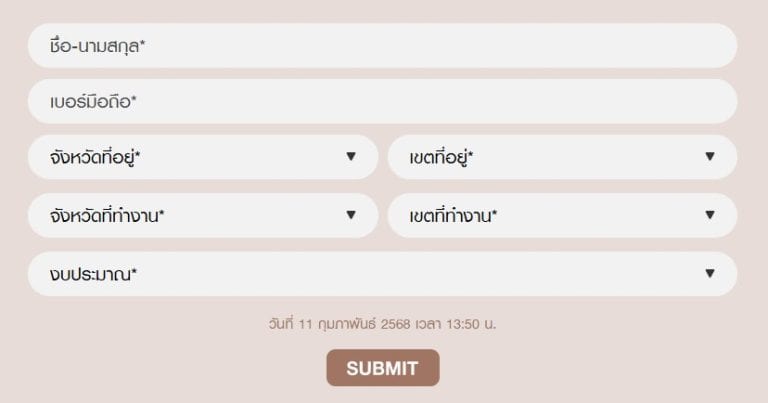Focus the ชื่อ-นามสกุล name input field

pos(383,46)
